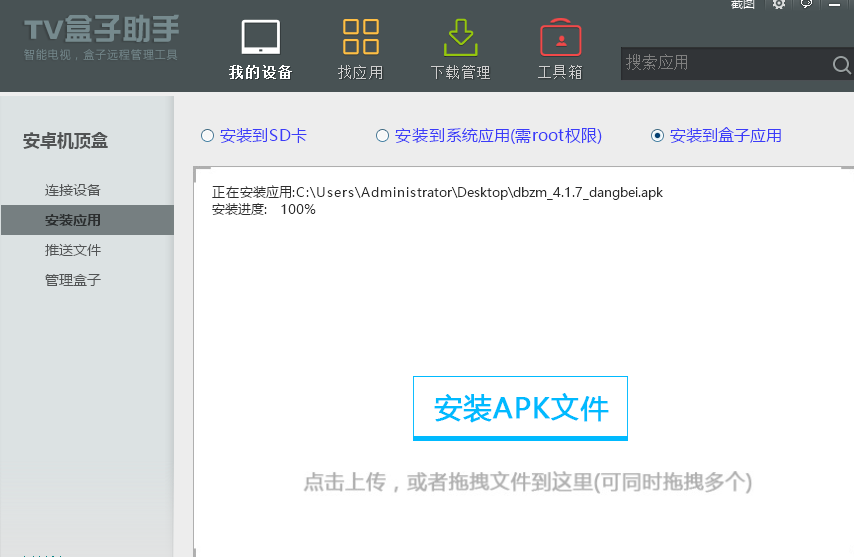Open 连接设备 in the sidebar
Screen dimensions: 854x557
pos(73,190)
